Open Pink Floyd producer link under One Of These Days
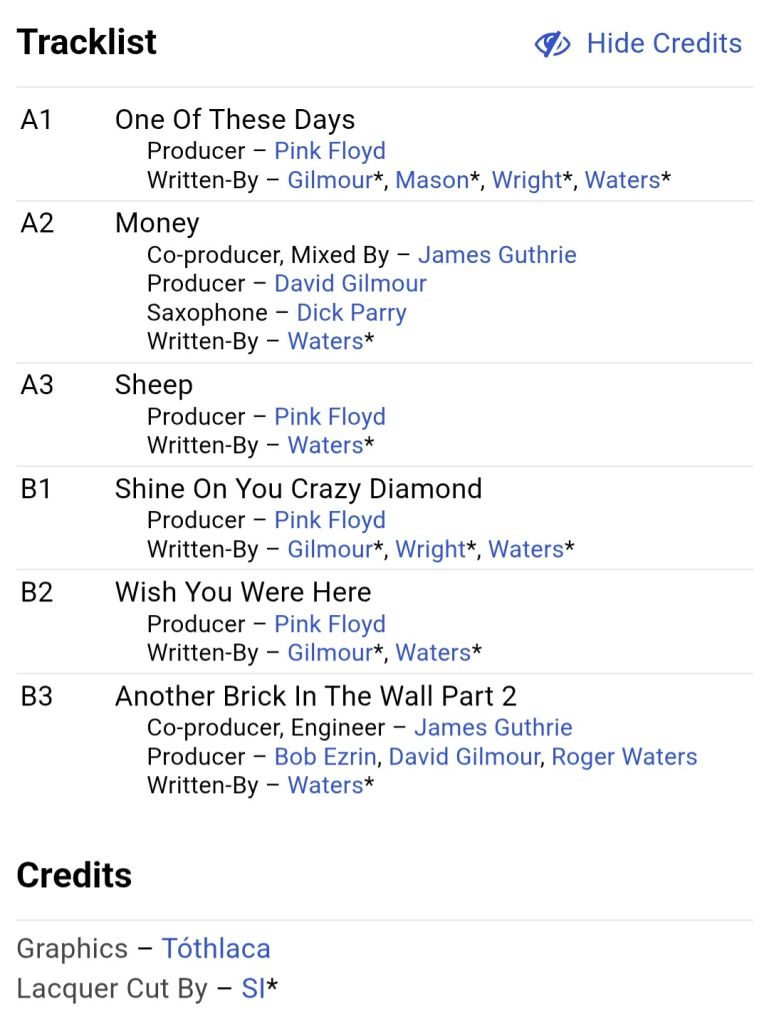Image resolution: width=769 pixels, height=1024 pixels. point(330,151)
